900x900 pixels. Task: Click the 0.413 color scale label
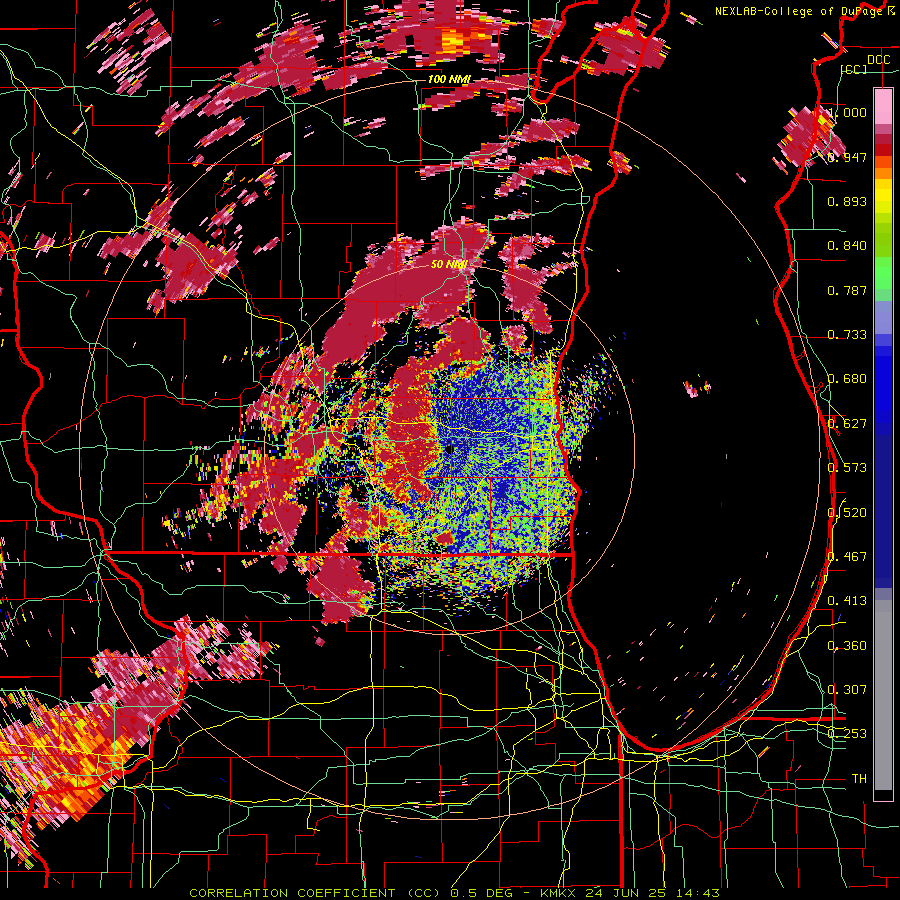847,601
